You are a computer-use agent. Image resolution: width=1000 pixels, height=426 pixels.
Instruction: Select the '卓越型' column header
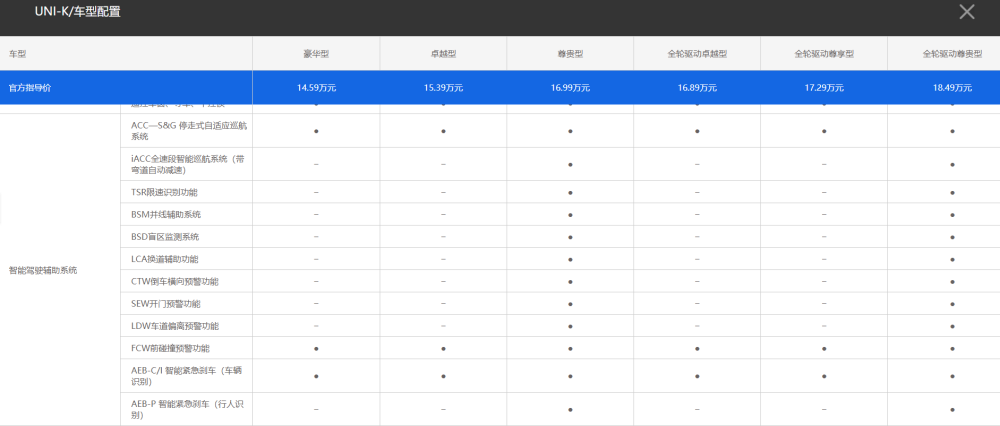443,54
